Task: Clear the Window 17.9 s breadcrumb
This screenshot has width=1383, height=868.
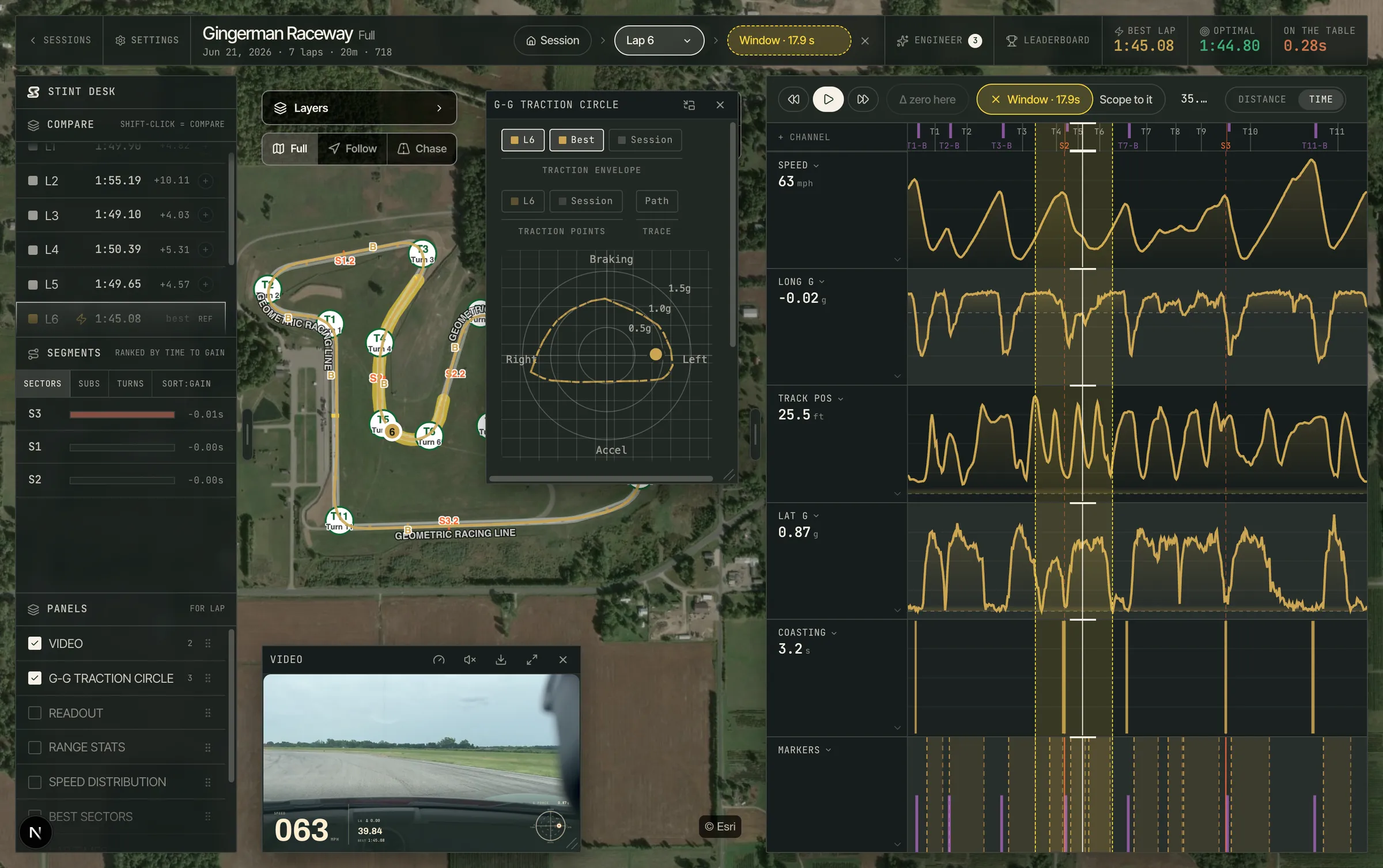Action: click(x=865, y=40)
